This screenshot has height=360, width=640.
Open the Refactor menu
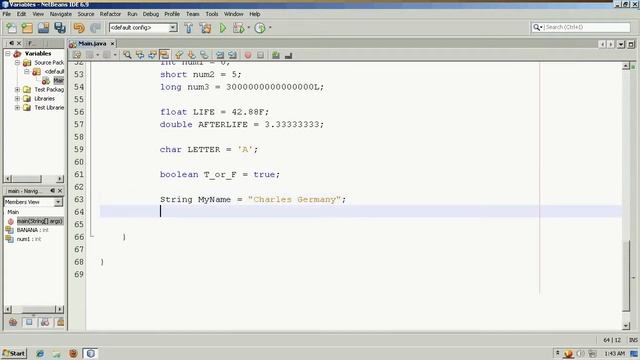click(110, 14)
